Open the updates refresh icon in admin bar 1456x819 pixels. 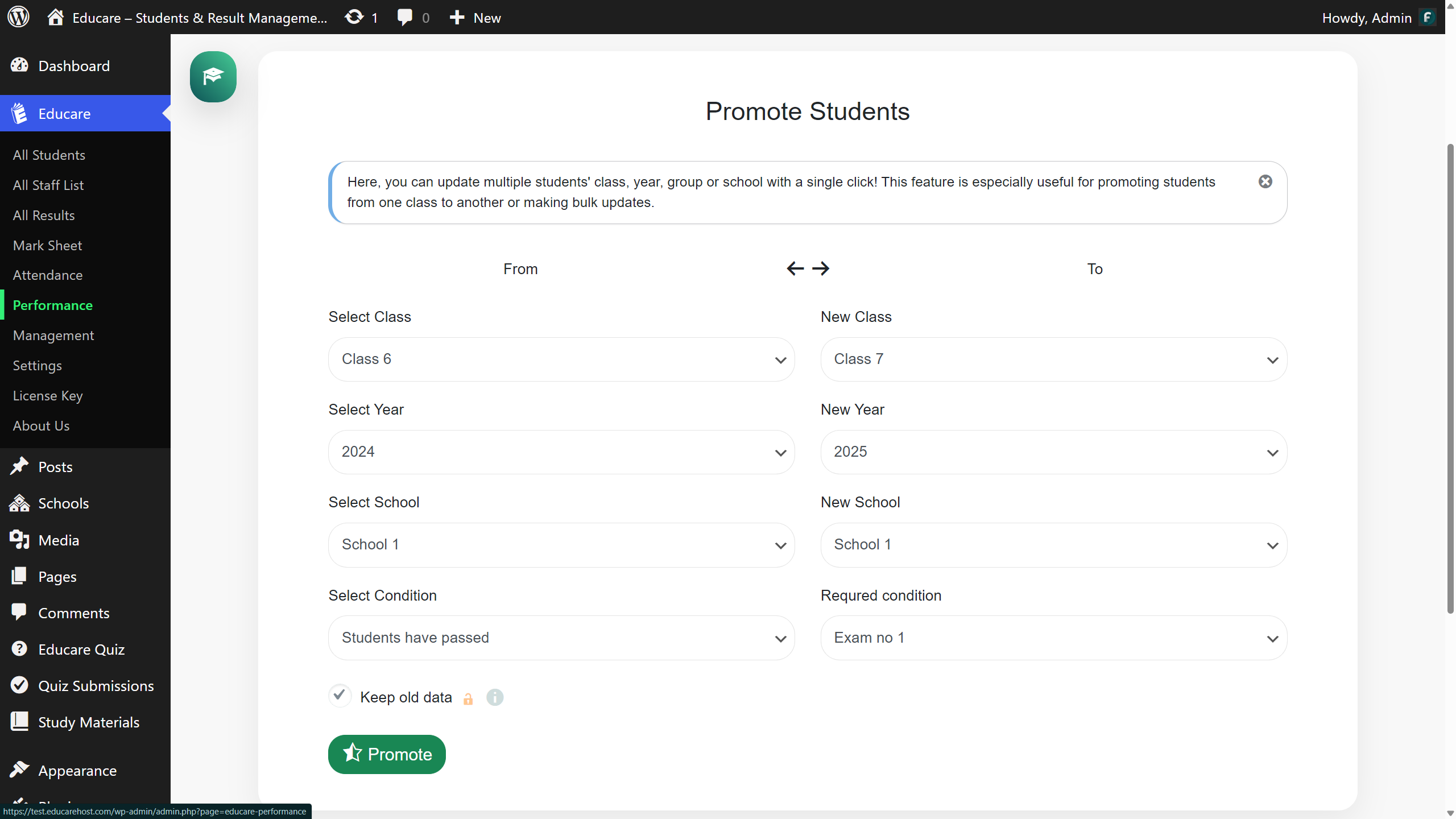354,17
